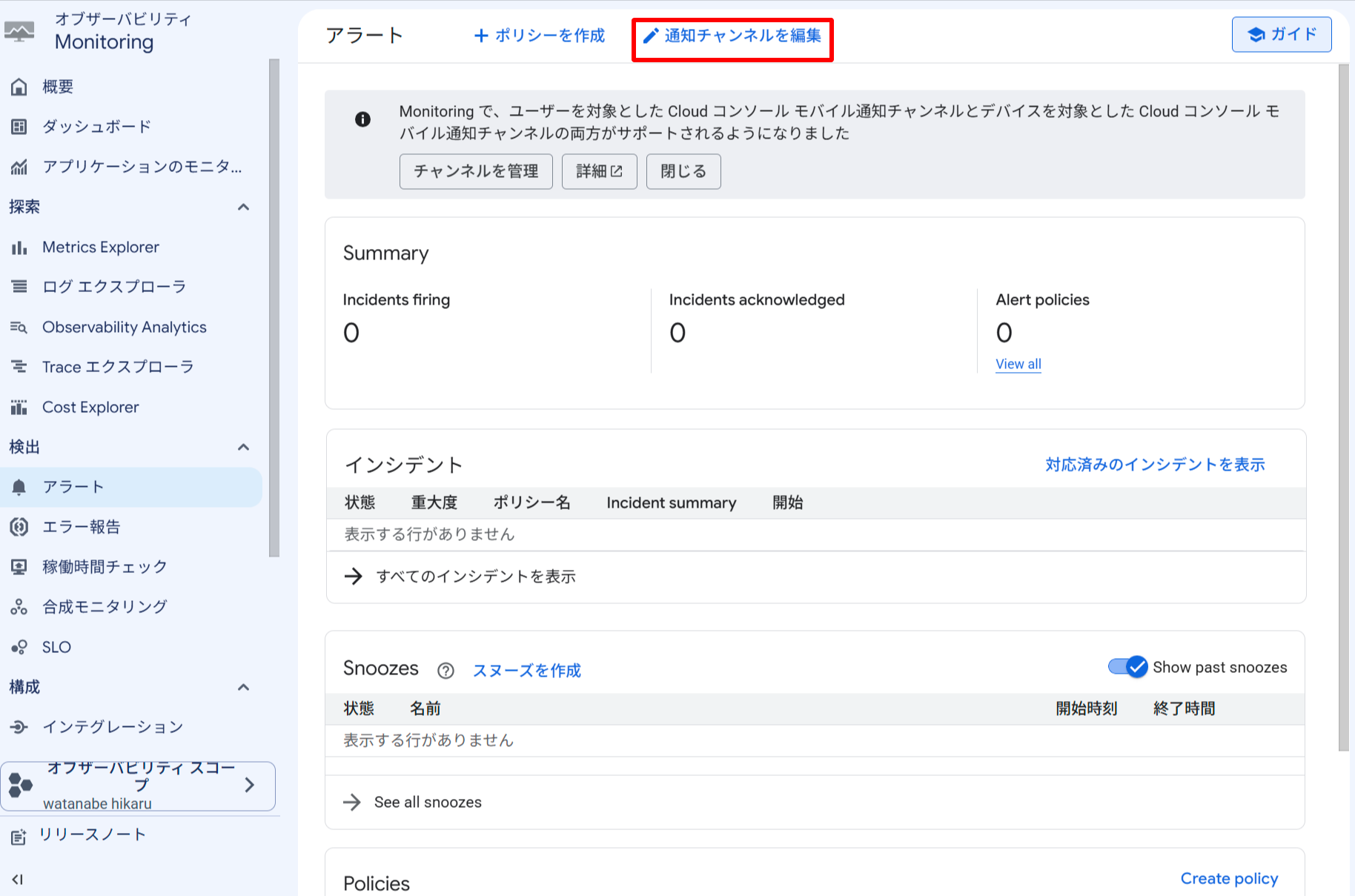Click 対応済みのインシデントを表示 link
This screenshot has width=1355, height=896.
[x=1155, y=465]
